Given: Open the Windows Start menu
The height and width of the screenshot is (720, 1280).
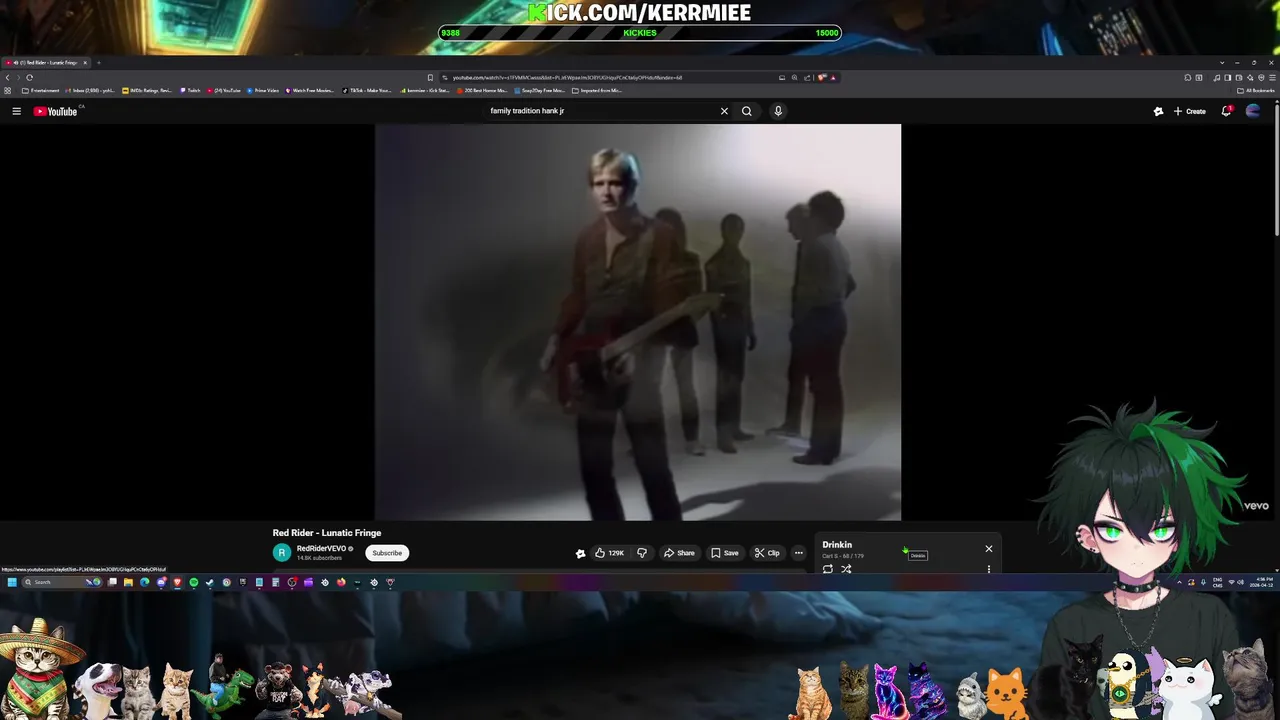Looking at the screenshot, I should tap(13, 582).
